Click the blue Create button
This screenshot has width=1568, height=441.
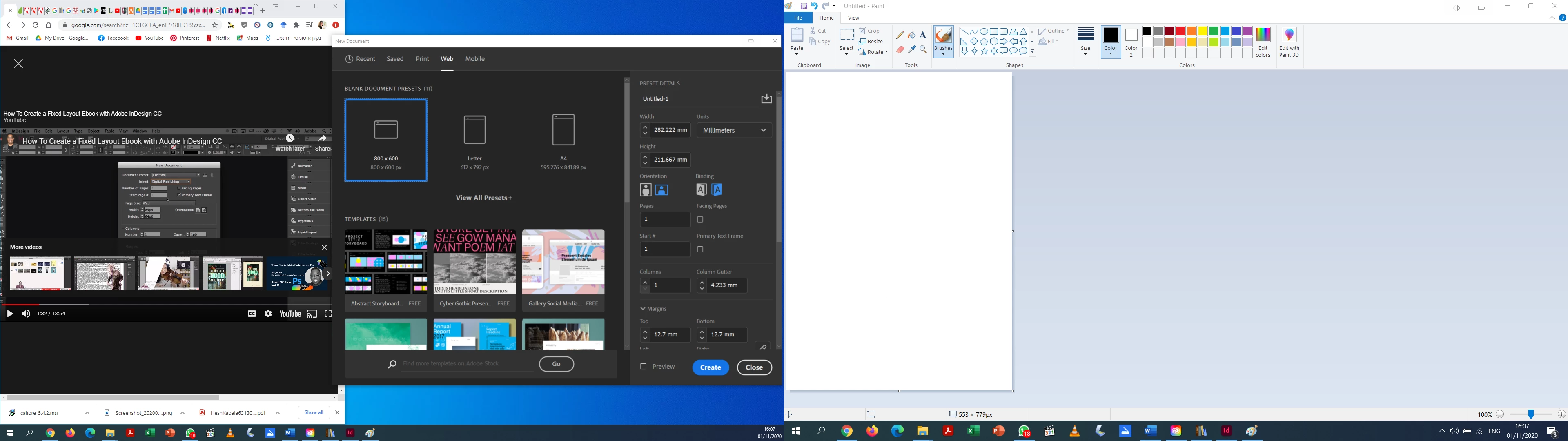(710, 367)
